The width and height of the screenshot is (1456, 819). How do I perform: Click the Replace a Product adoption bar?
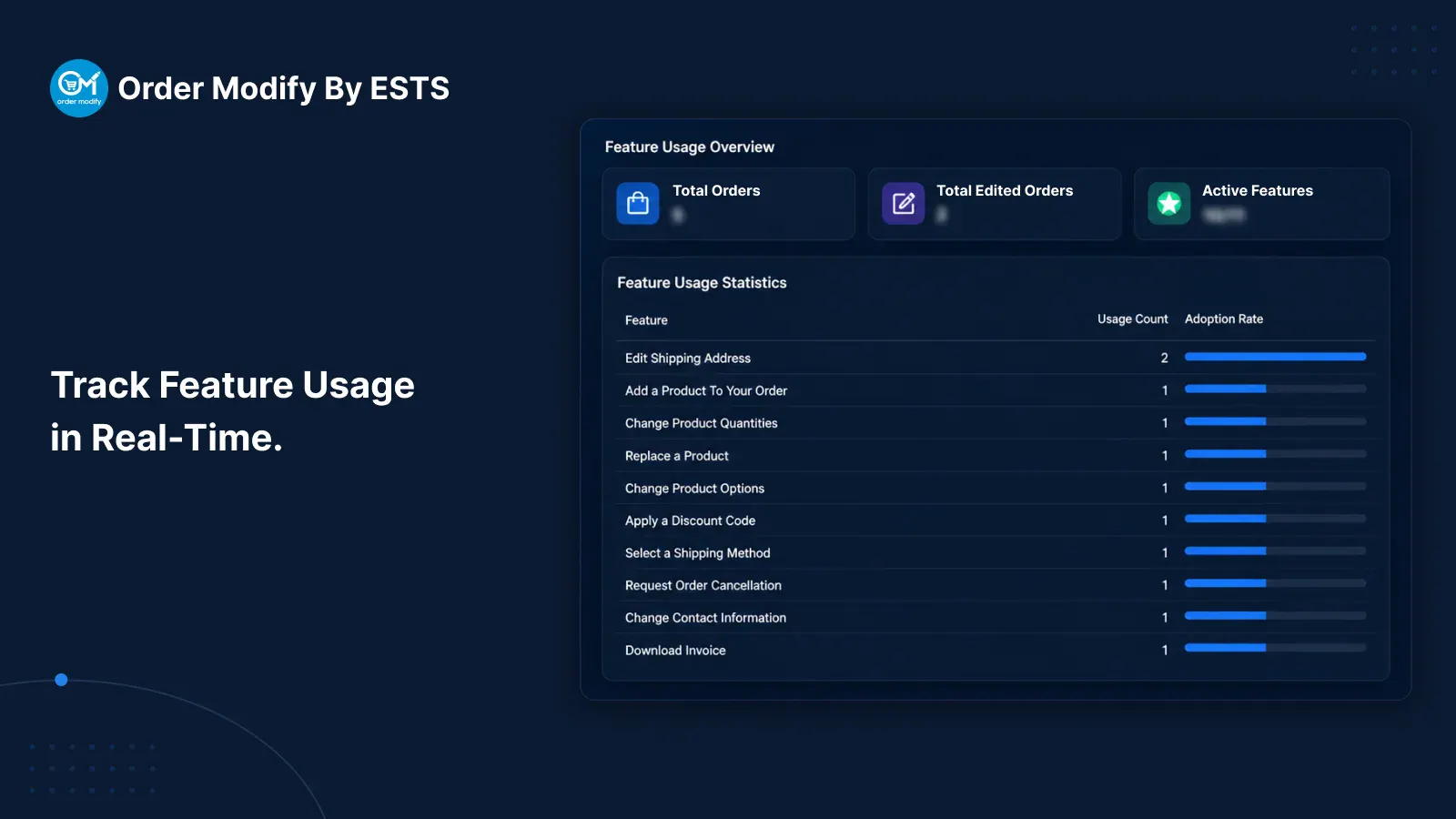click(1275, 453)
